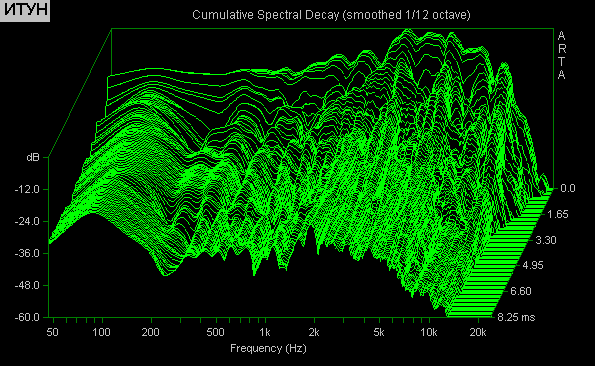Click the 1.65 time axis value
Screen dimensions: 595x366
[x=557, y=214]
